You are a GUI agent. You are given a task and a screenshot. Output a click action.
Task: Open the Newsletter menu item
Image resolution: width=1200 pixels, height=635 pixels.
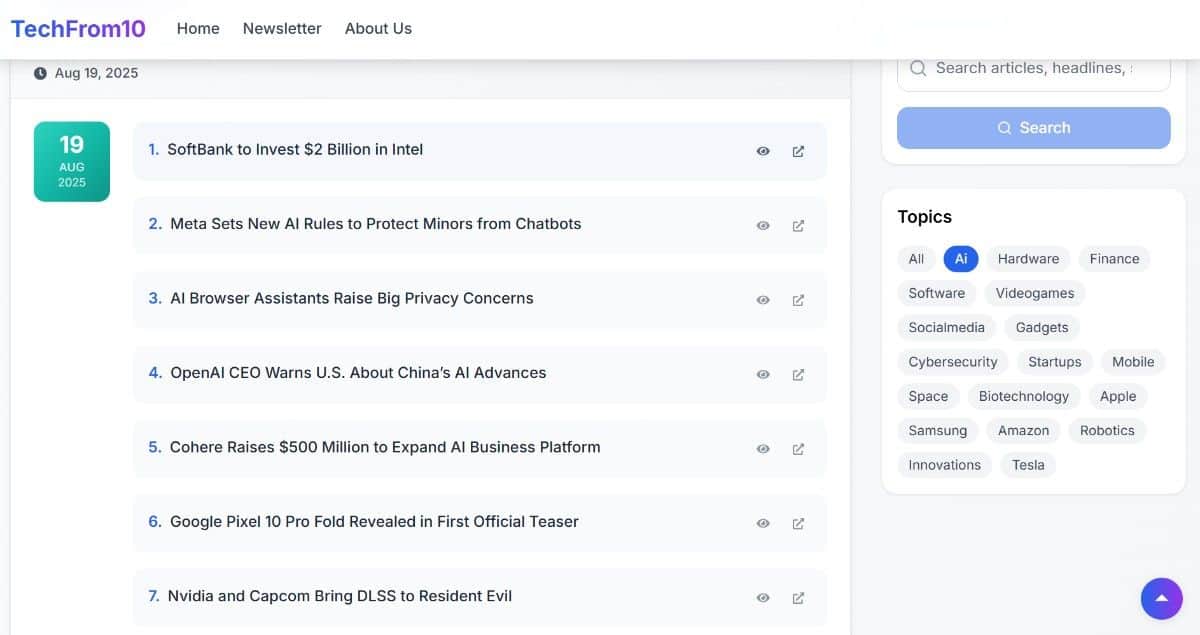tap(281, 28)
